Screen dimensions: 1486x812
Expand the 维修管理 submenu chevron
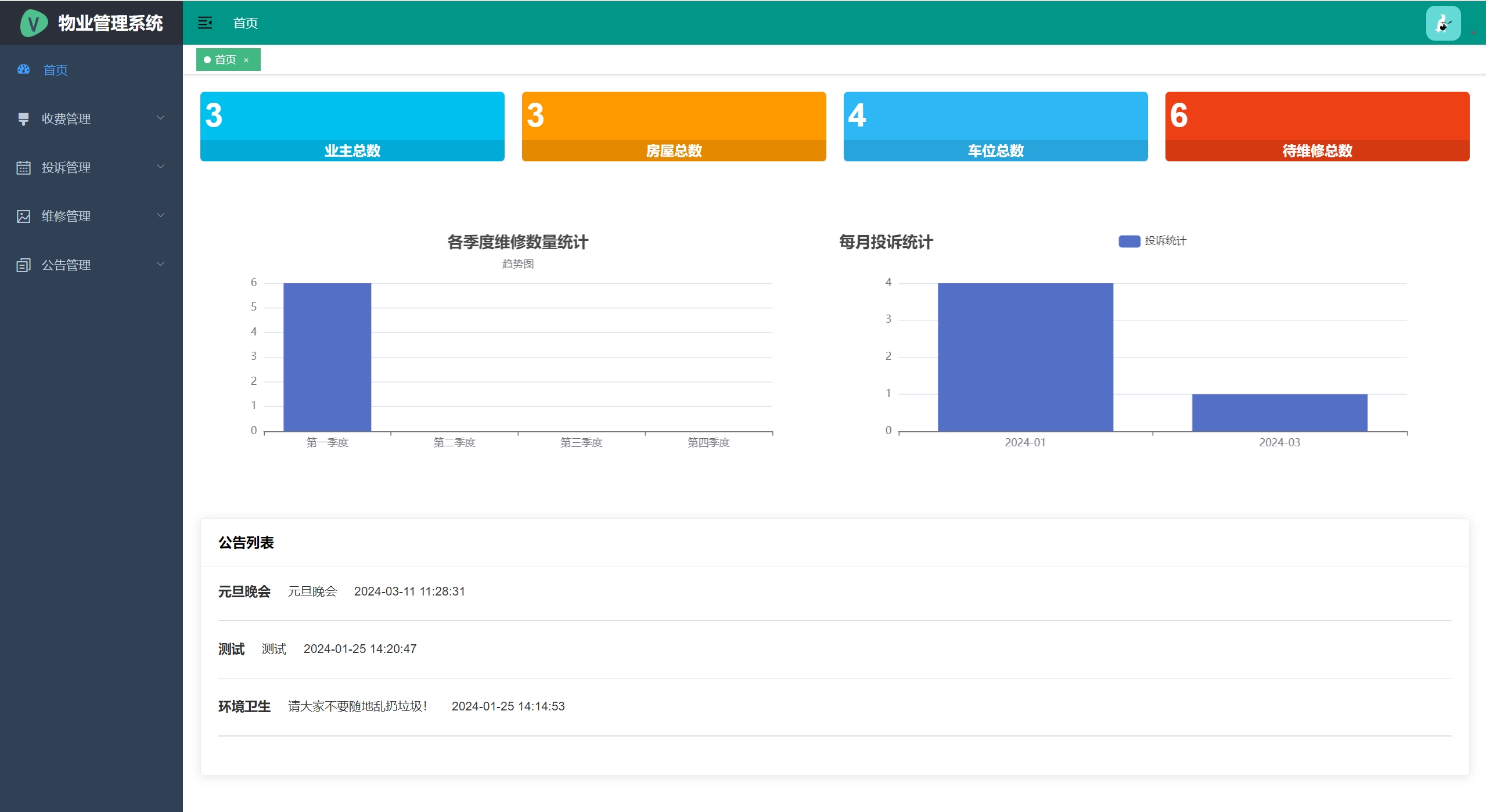(161, 215)
